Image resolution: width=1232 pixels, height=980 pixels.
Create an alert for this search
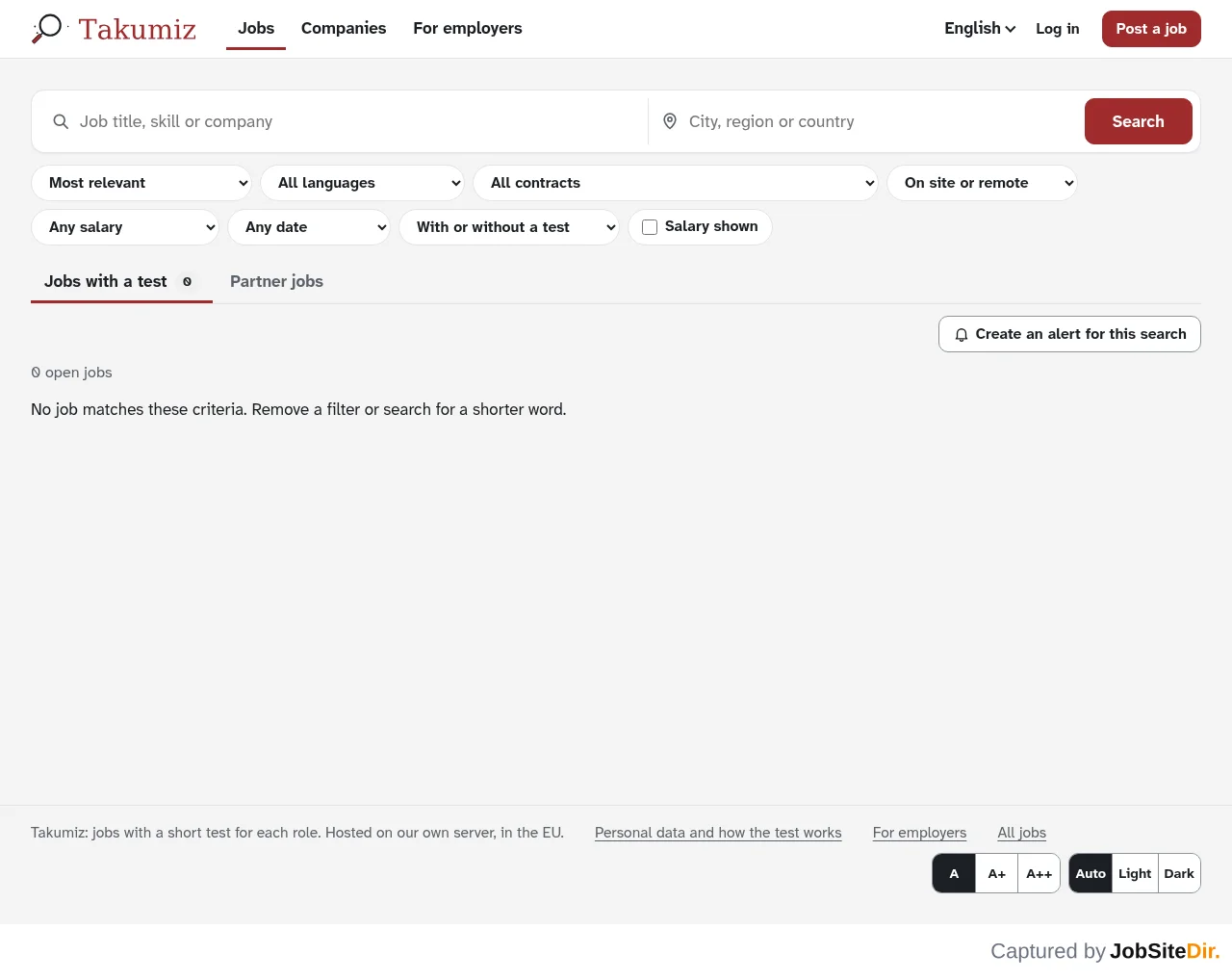coord(1069,334)
